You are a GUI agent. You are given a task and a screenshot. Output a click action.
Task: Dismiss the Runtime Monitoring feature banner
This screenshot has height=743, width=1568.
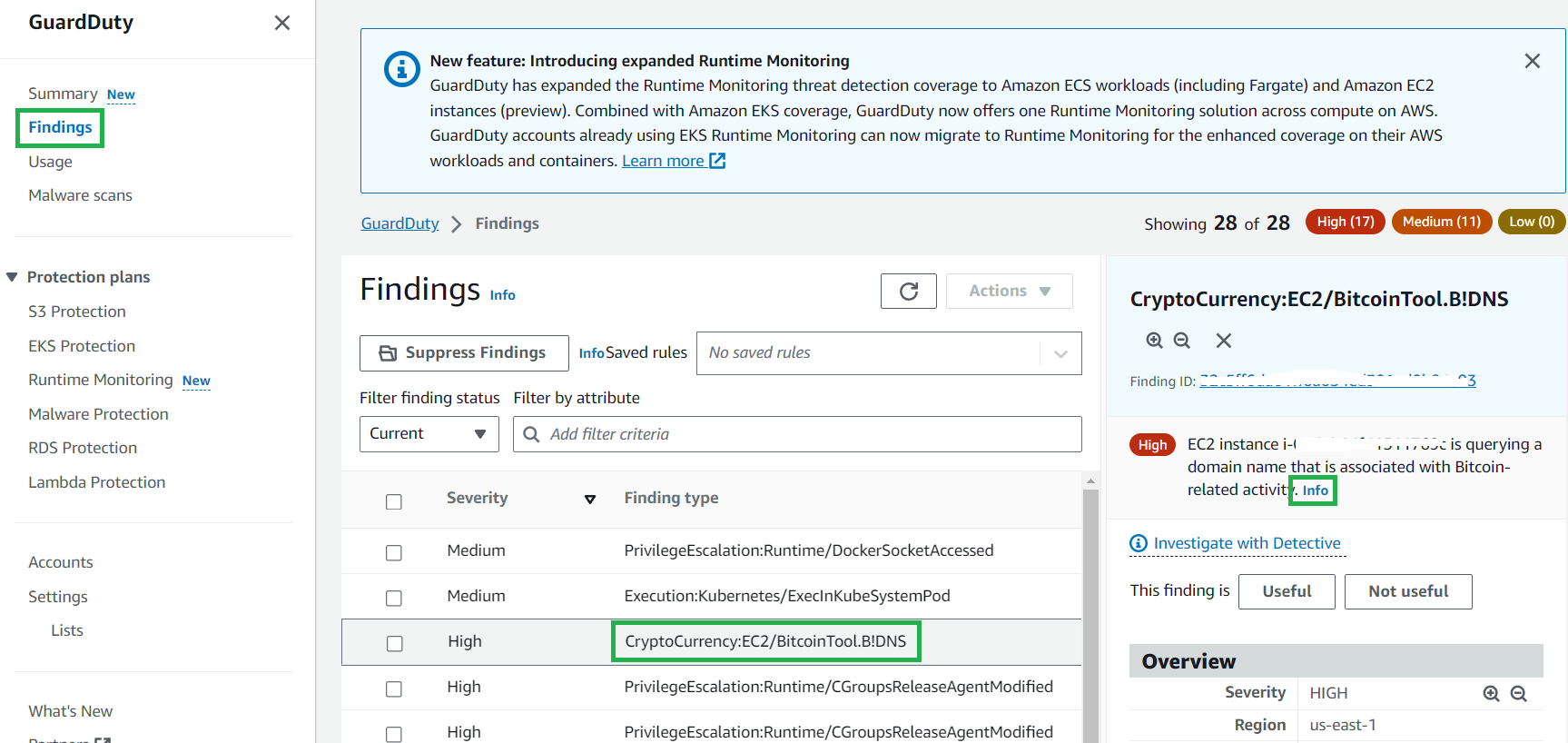click(1533, 61)
